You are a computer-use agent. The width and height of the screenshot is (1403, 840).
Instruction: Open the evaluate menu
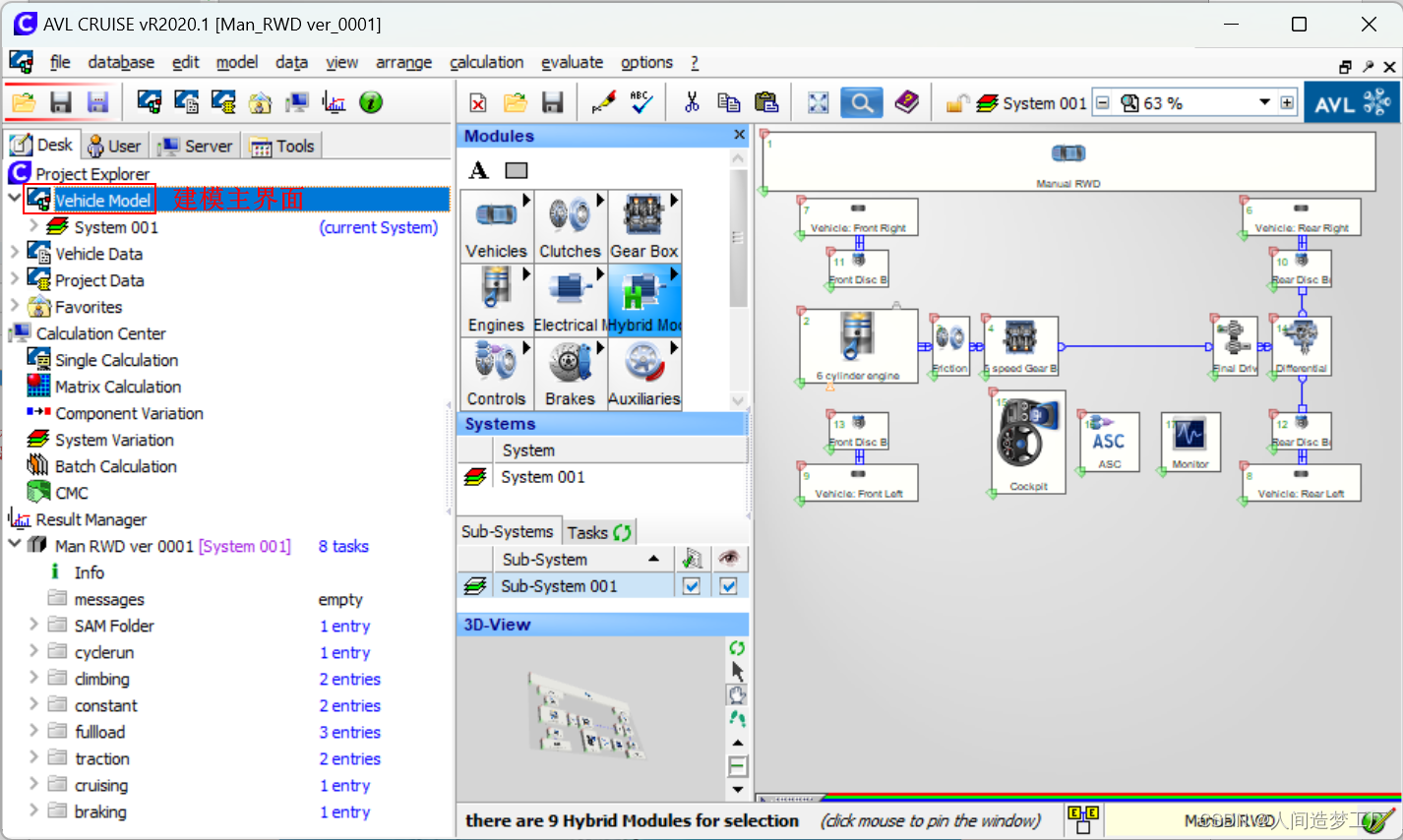(572, 62)
